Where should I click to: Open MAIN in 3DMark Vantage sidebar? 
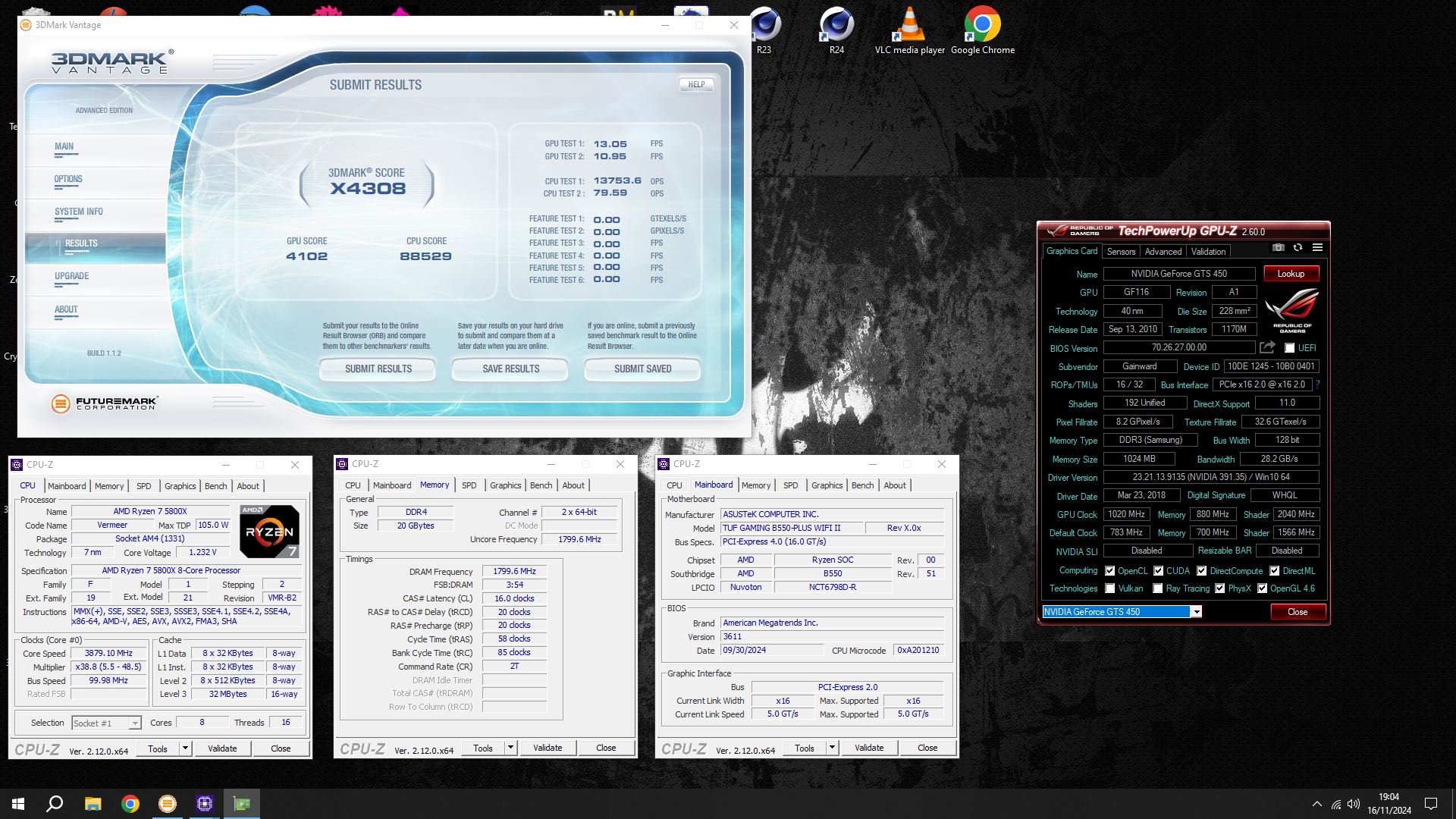[95, 150]
